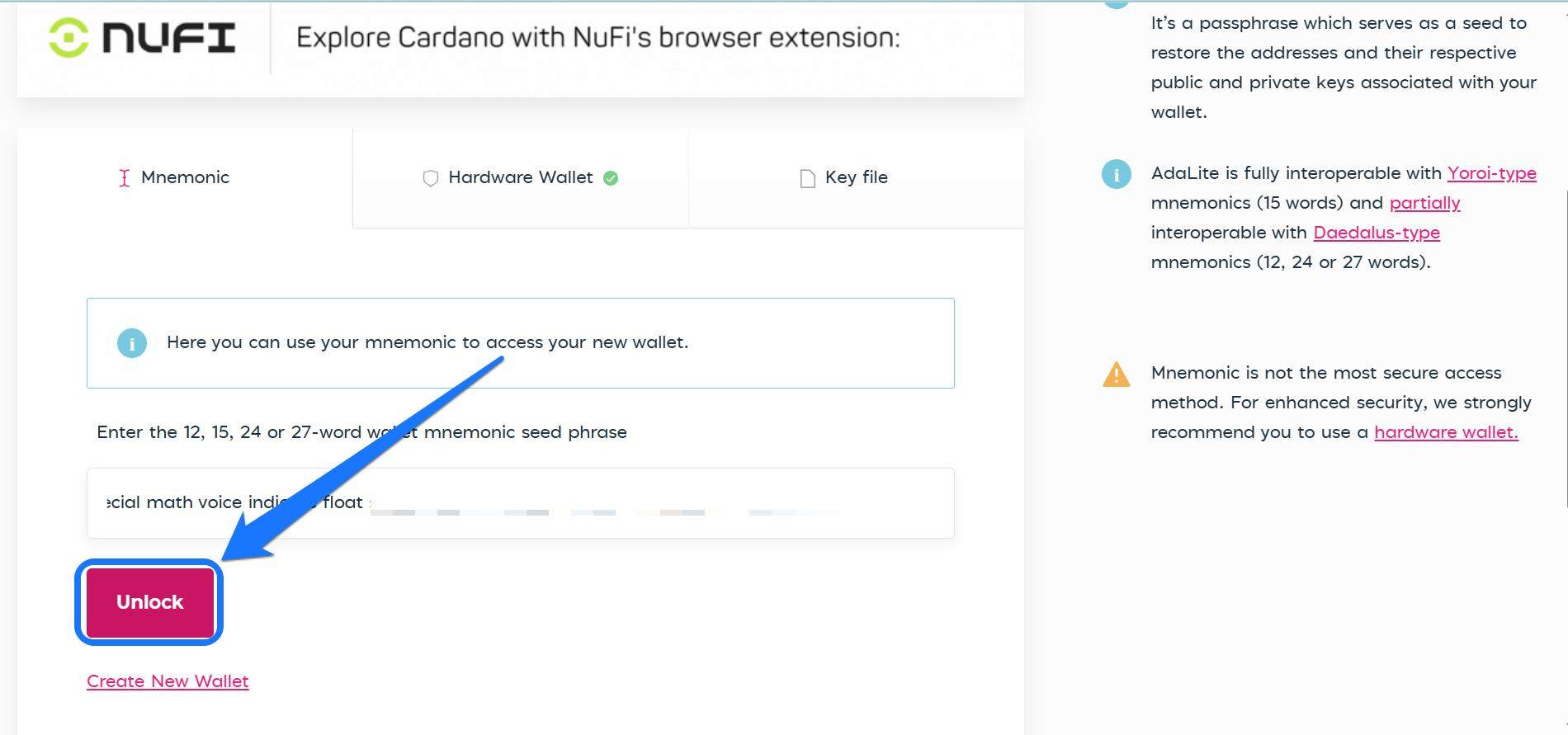Click the info icon beside mnemonic access message
This screenshot has height=735, width=1568.
[x=132, y=343]
